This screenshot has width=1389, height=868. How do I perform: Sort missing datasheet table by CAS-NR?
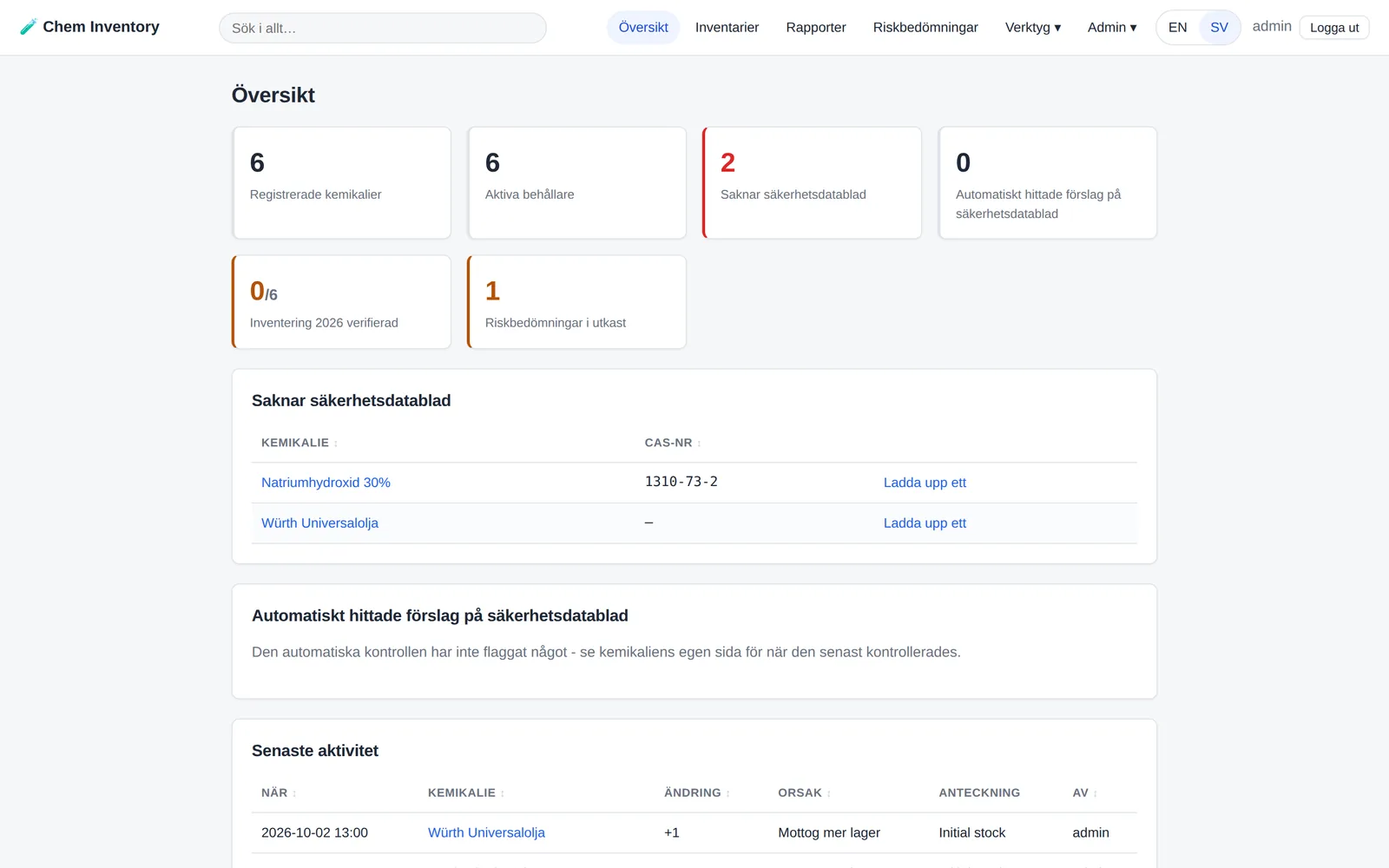pyautogui.click(x=673, y=443)
